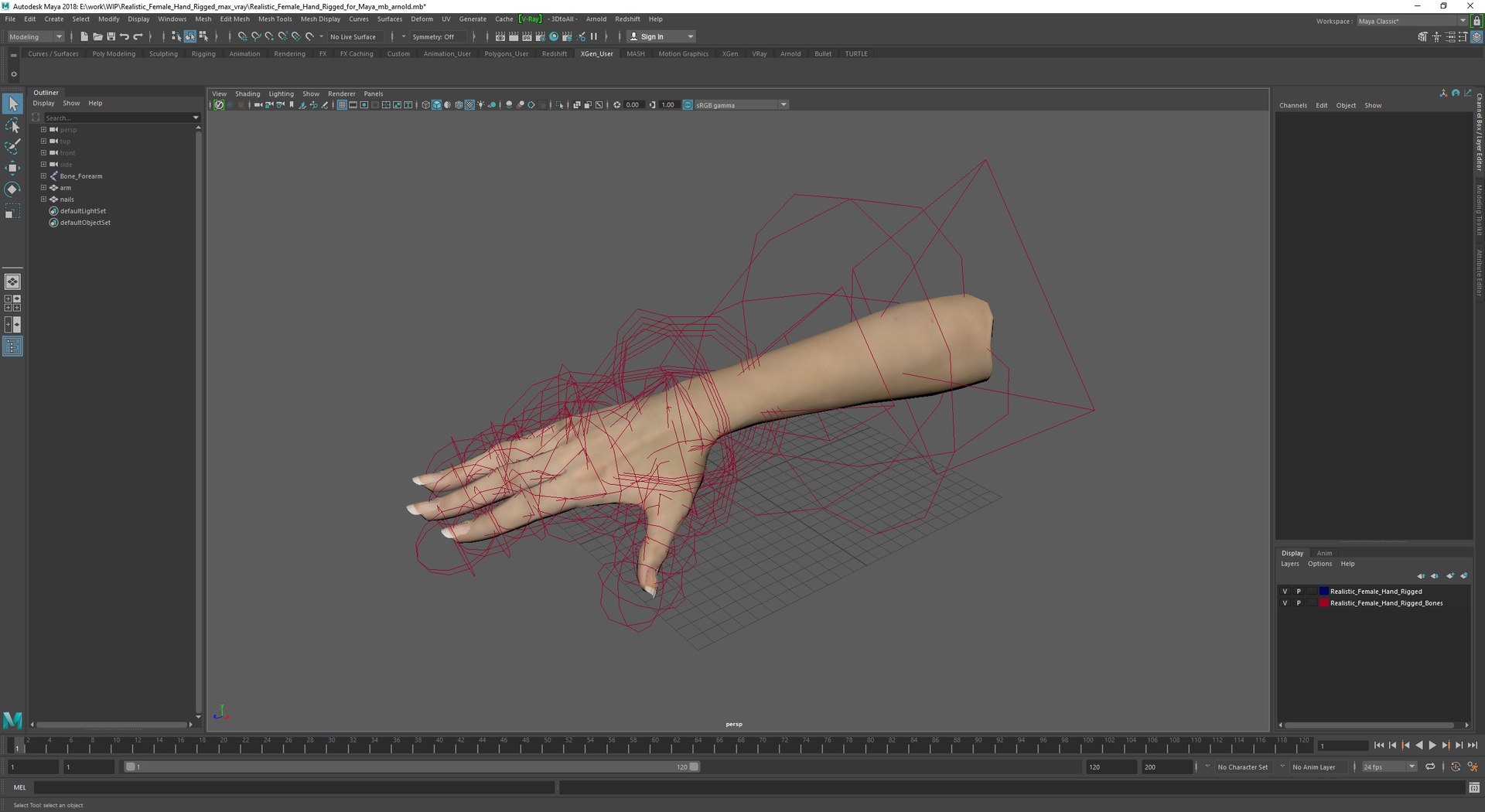Image resolution: width=1485 pixels, height=812 pixels.
Task: Toggle viewport grid display icon
Action: pyautogui.click(x=342, y=105)
